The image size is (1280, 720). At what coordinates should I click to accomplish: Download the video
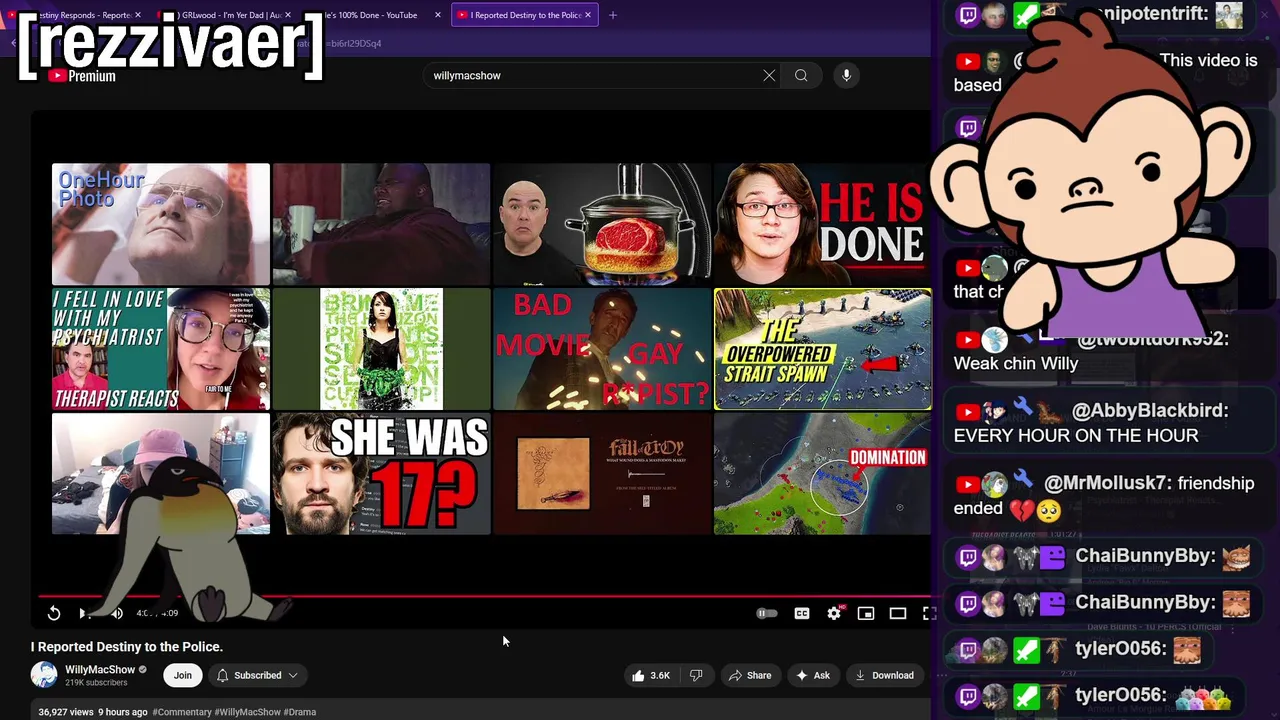[884, 675]
